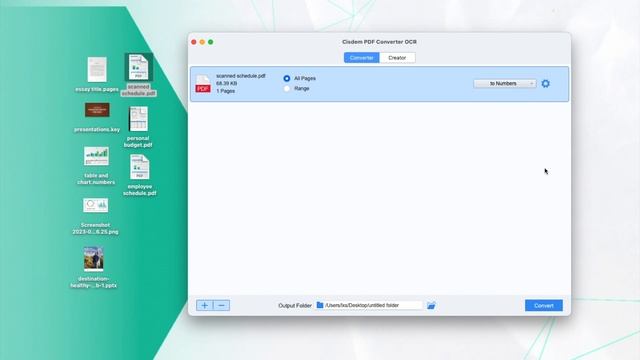Open the 'to Numbers' format dropdown

[505, 84]
